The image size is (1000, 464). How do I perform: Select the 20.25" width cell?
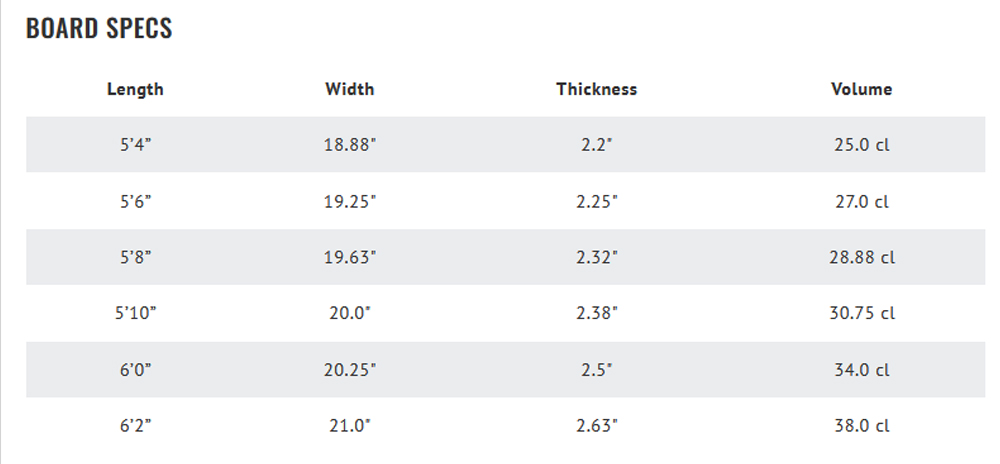click(350, 370)
